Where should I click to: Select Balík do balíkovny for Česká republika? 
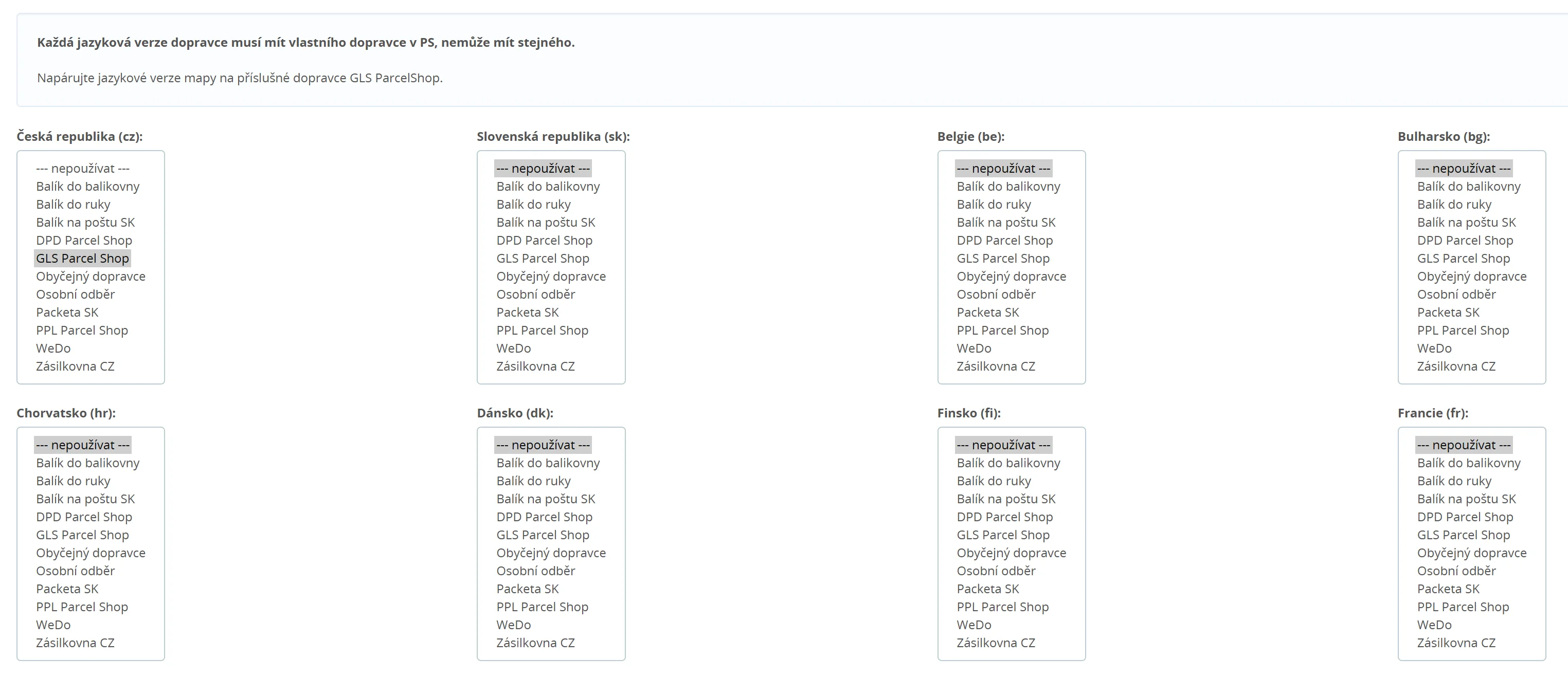pyautogui.click(x=87, y=187)
